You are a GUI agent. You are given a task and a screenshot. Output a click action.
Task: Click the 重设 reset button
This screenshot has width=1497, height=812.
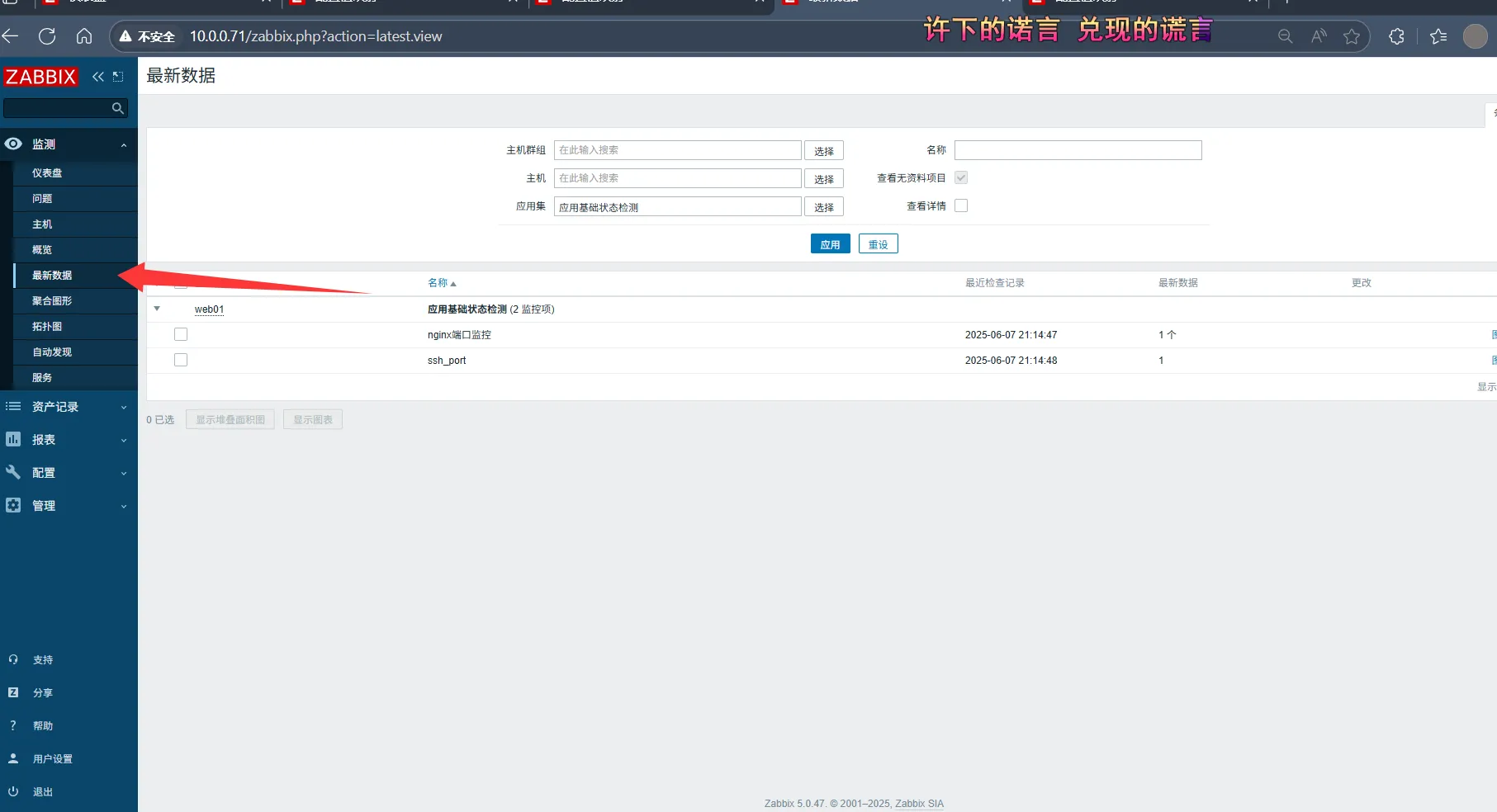pos(878,244)
